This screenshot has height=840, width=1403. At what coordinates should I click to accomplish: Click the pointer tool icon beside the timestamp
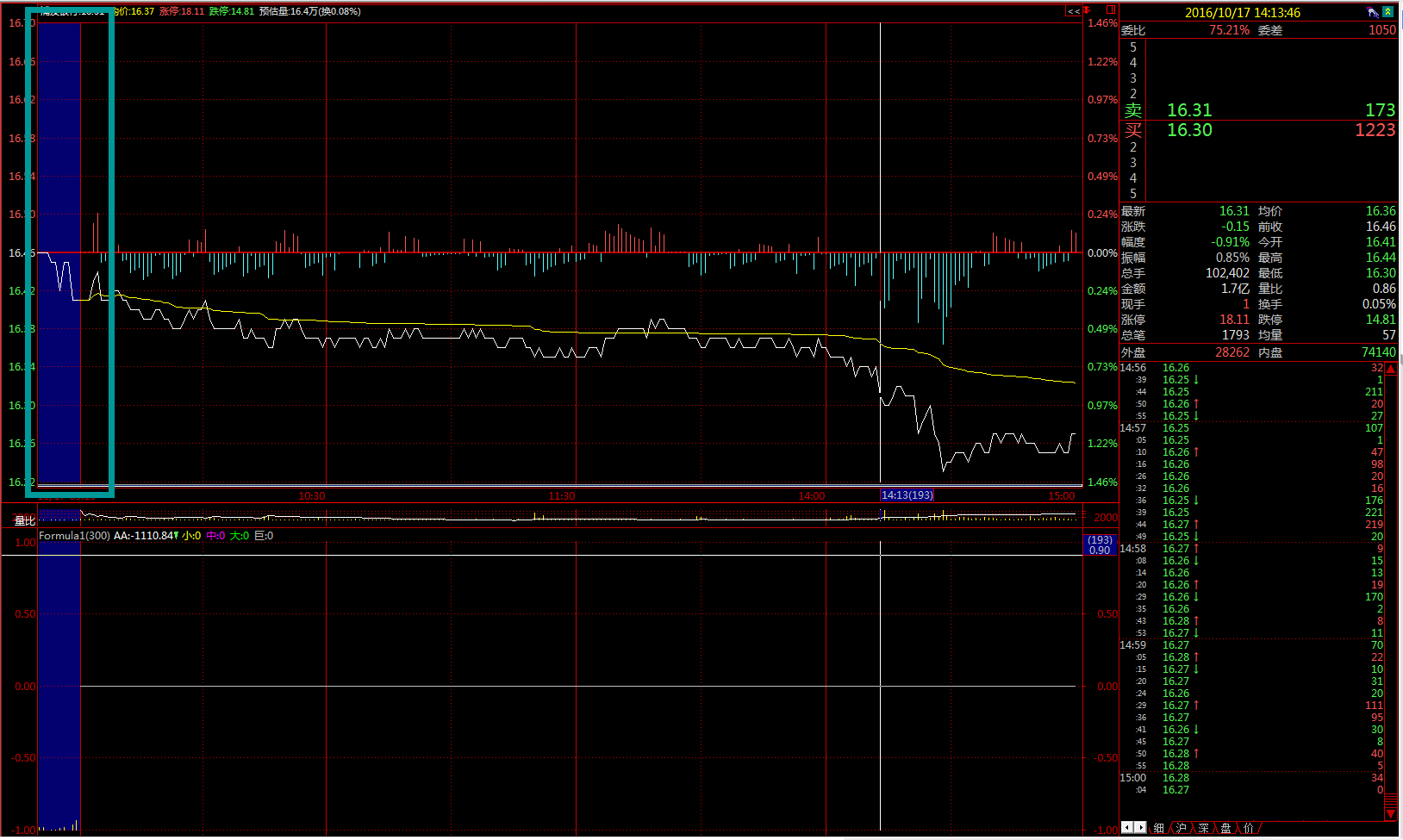click(x=1373, y=12)
